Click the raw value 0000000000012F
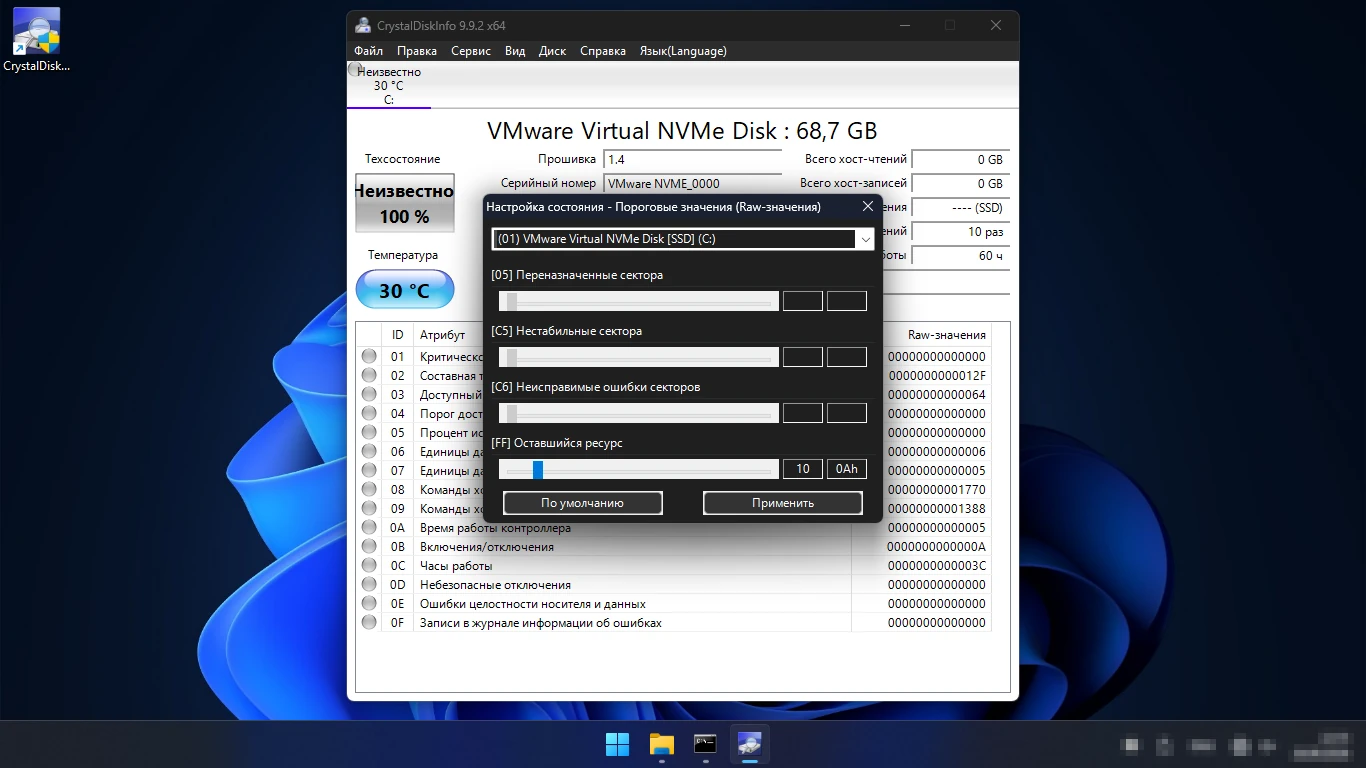This screenshot has height=768, width=1366. 936,376
